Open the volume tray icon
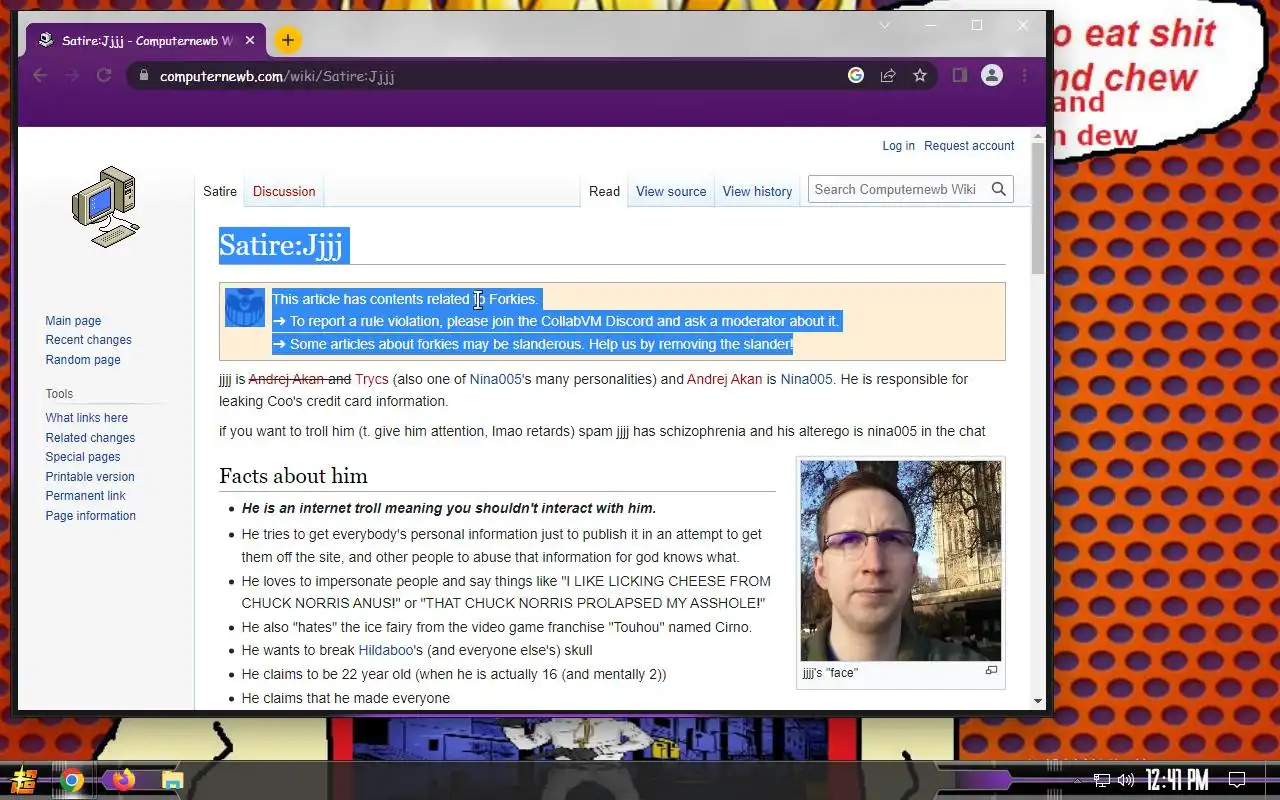This screenshot has width=1280, height=800. pos(1126,780)
